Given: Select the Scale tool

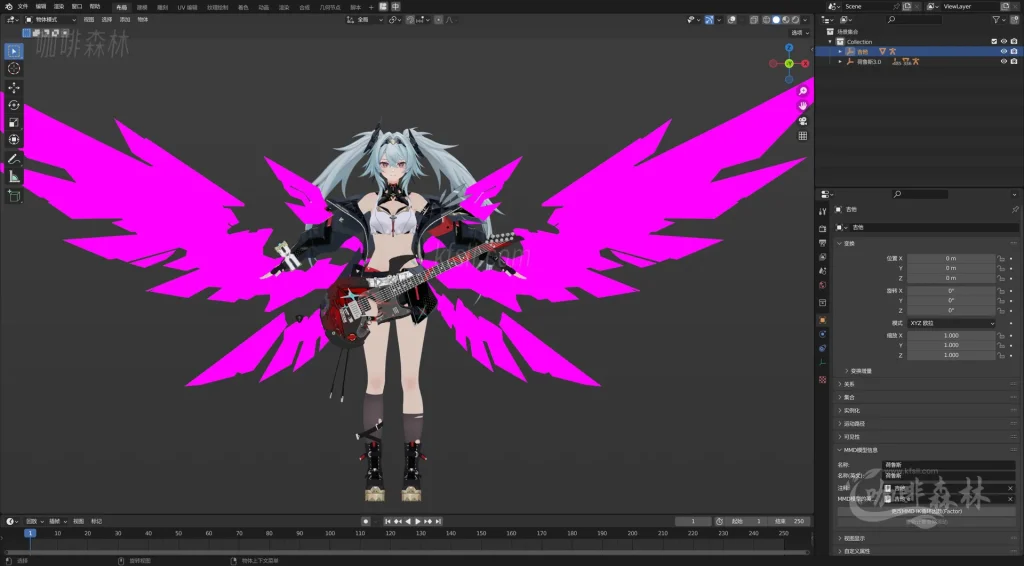Looking at the screenshot, I should click(x=14, y=123).
